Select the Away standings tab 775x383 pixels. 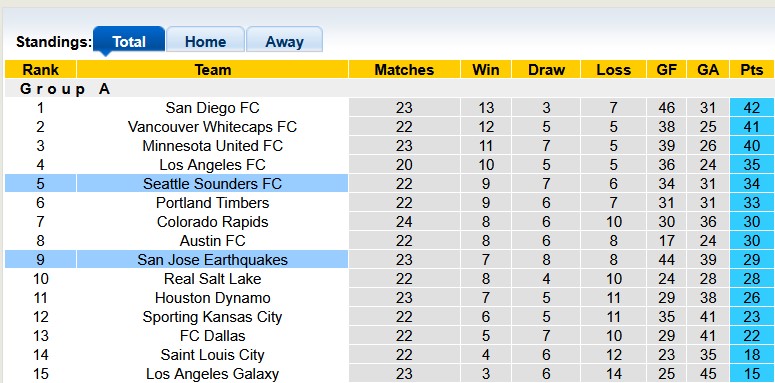284,41
